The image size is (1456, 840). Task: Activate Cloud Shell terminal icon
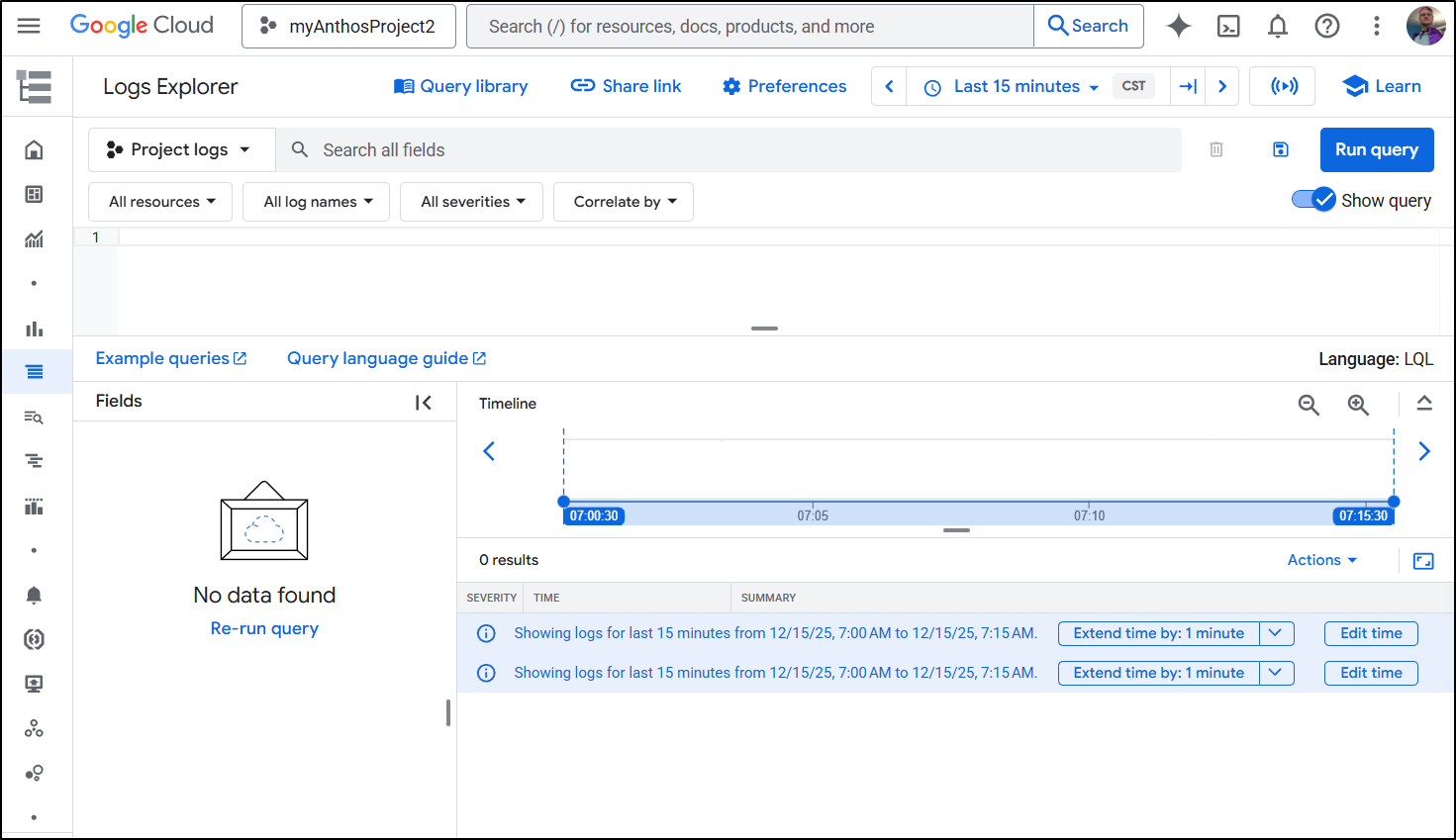tap(1228, 27)
